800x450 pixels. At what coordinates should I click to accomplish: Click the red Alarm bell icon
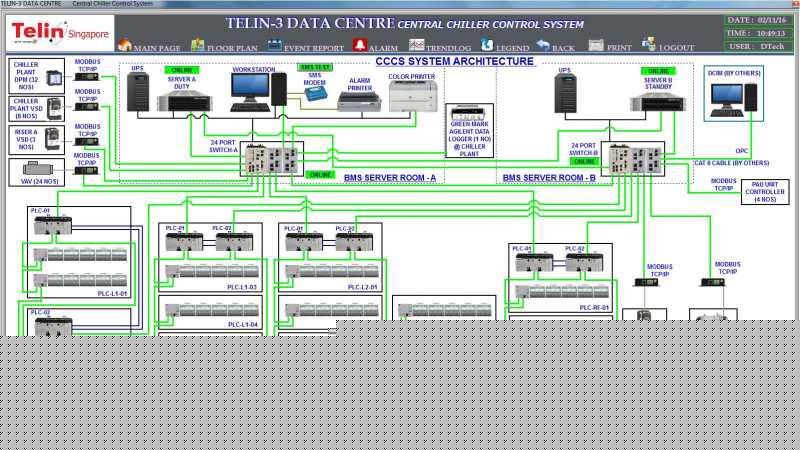point(360,45)
